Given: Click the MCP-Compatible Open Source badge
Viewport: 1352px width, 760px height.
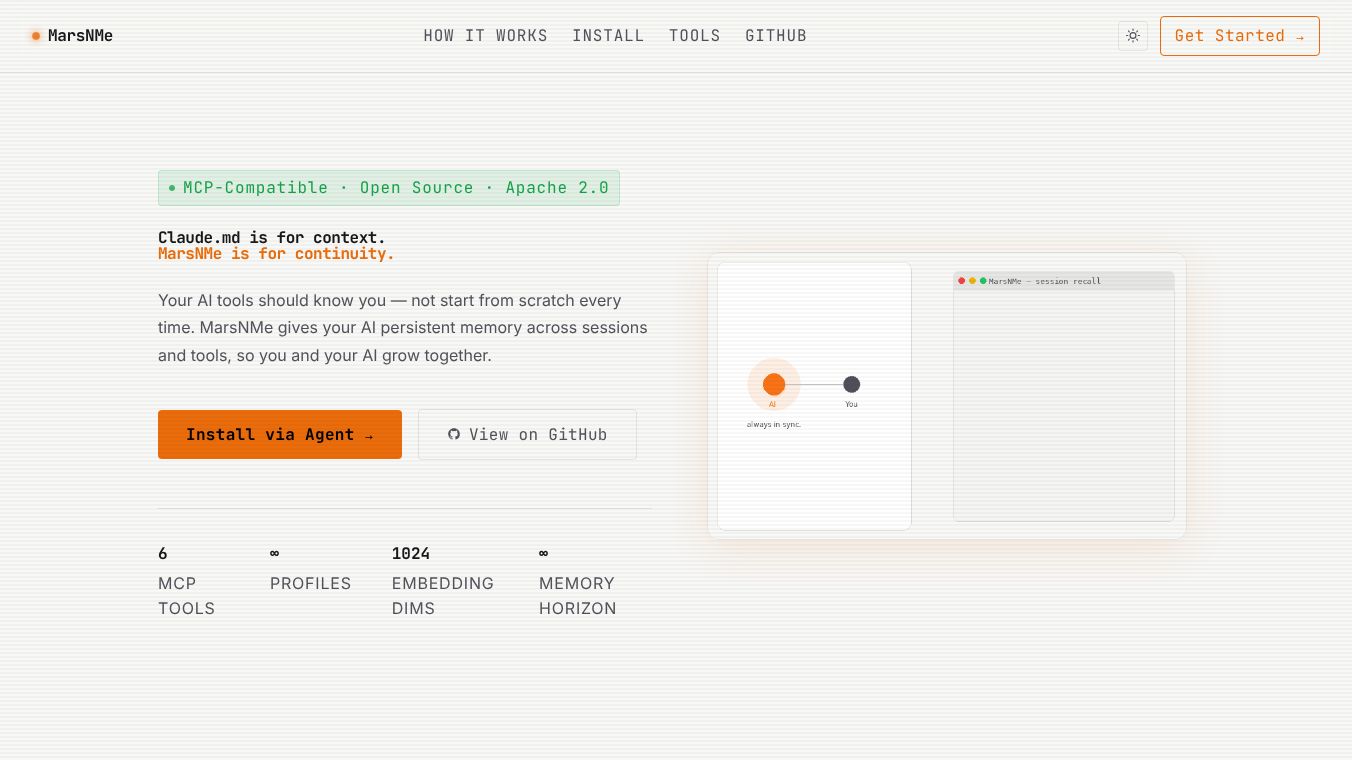Looking at the screenshot, I should coord(389,188).
